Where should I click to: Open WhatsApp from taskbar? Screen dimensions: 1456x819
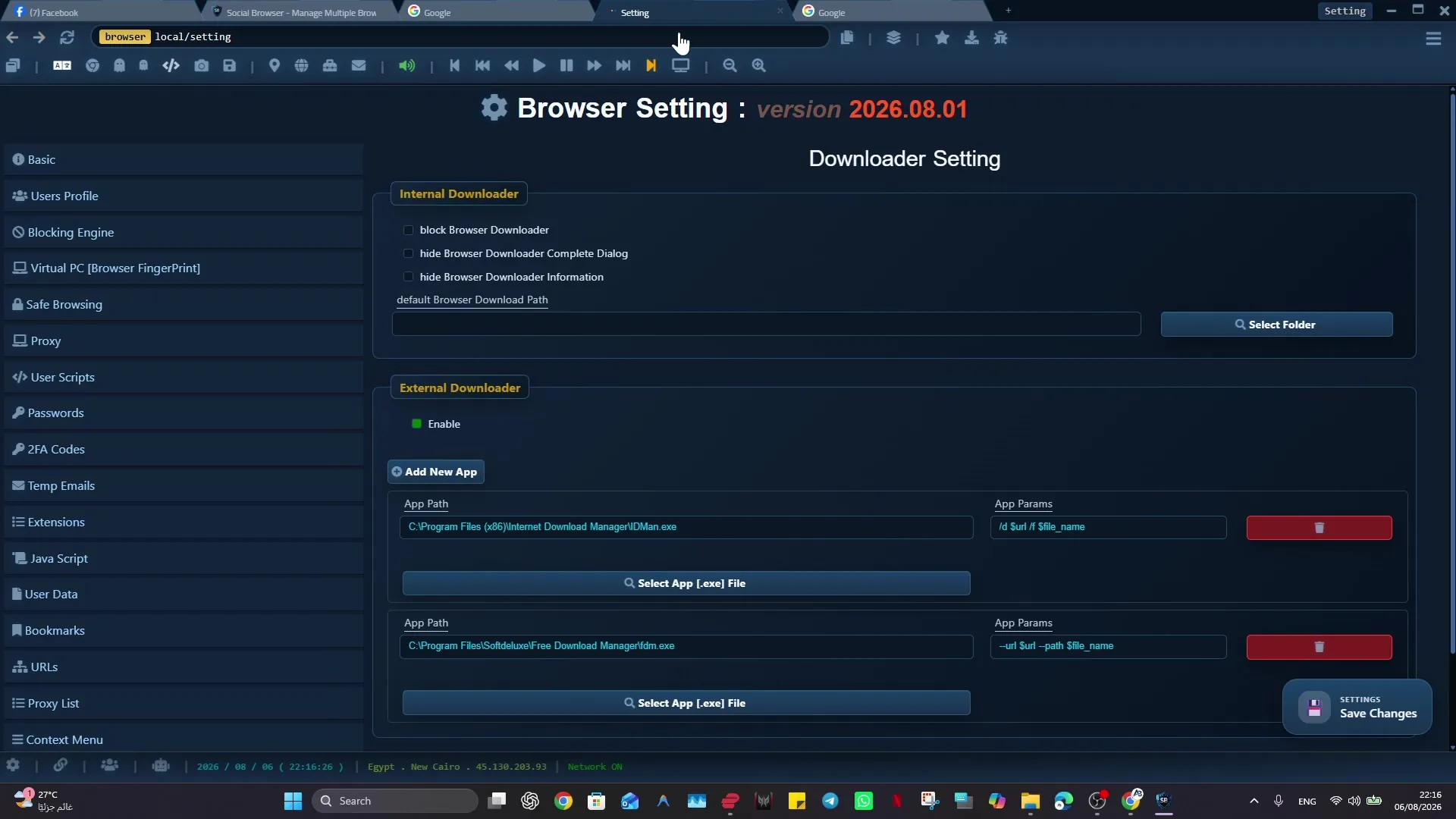click(x=864, y=801)
